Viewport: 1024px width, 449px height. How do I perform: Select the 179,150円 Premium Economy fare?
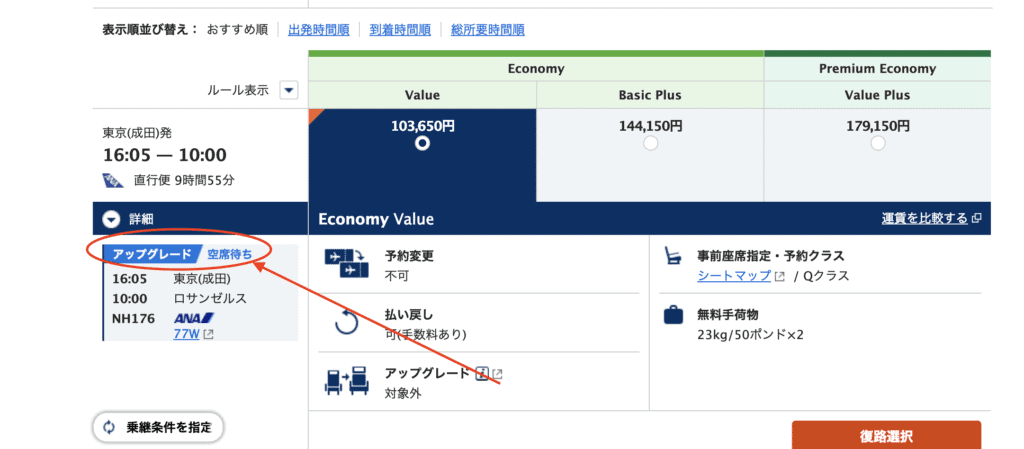coord(877,143)
